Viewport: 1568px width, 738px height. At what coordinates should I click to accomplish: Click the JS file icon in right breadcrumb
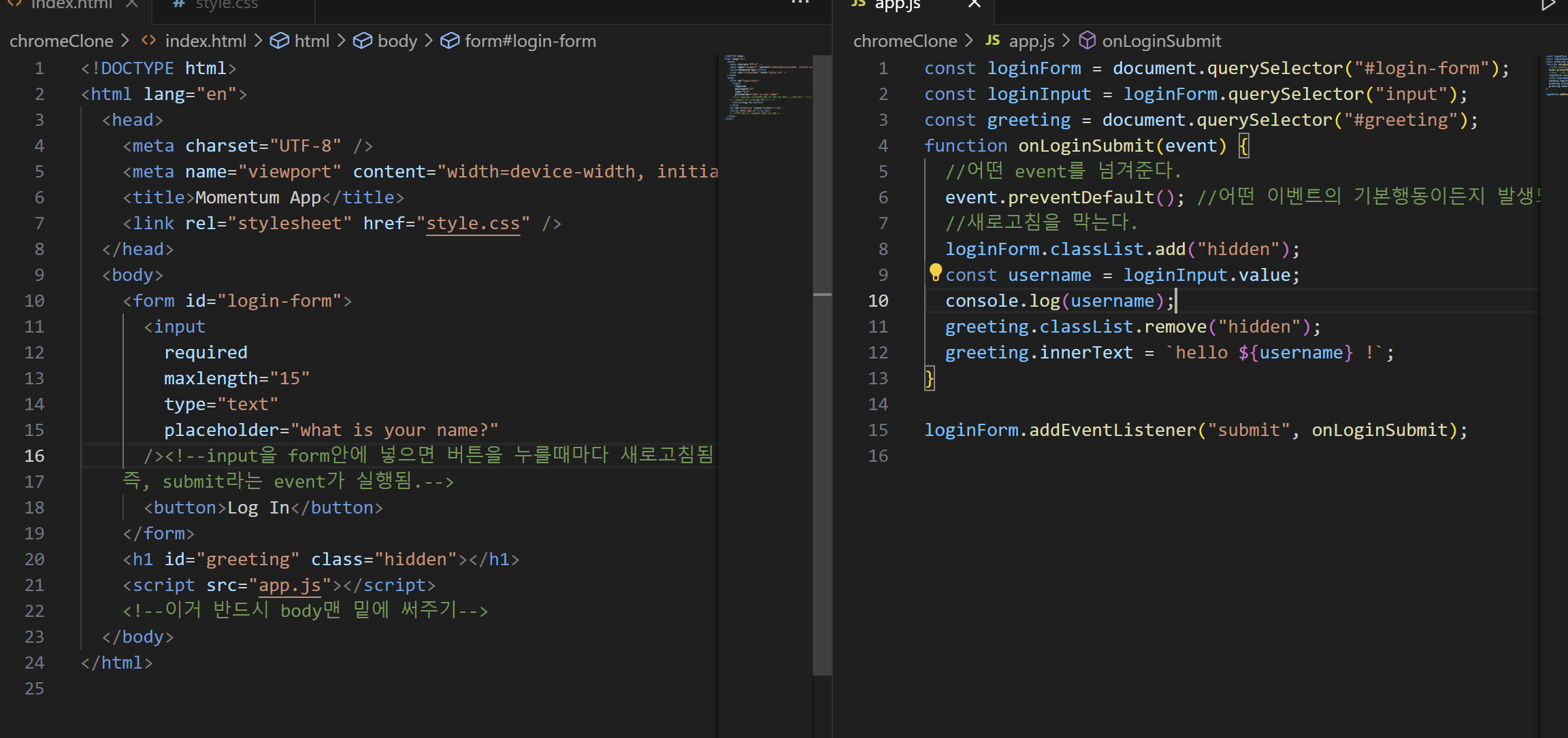point(992,40)
